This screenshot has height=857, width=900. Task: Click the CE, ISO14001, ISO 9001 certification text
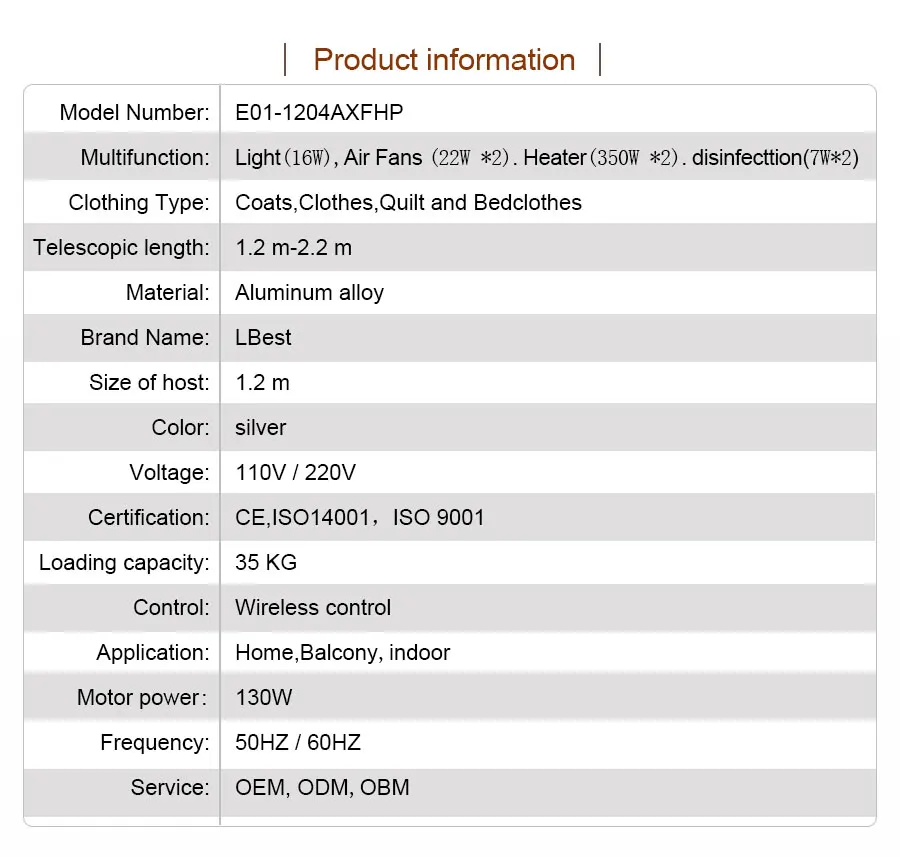359,518
